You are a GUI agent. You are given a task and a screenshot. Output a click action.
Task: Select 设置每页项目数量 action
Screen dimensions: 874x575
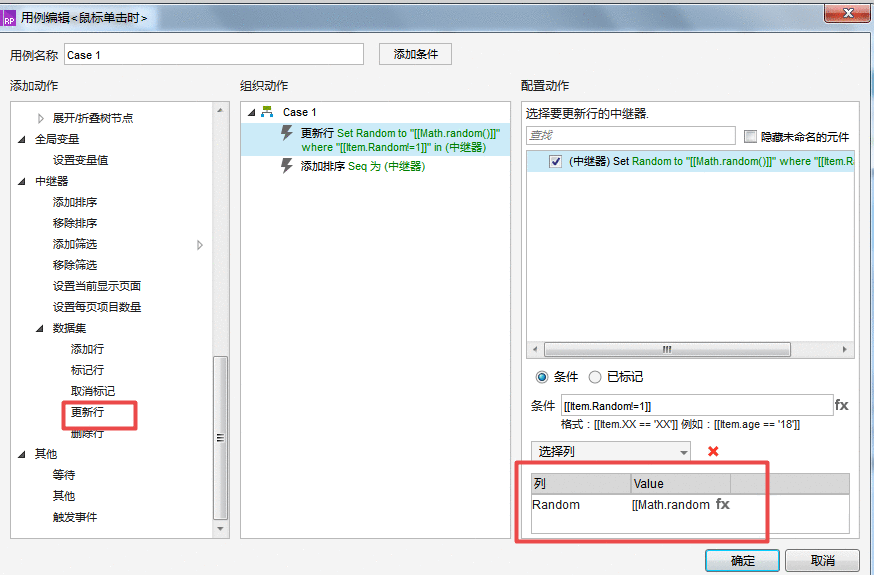97,307
